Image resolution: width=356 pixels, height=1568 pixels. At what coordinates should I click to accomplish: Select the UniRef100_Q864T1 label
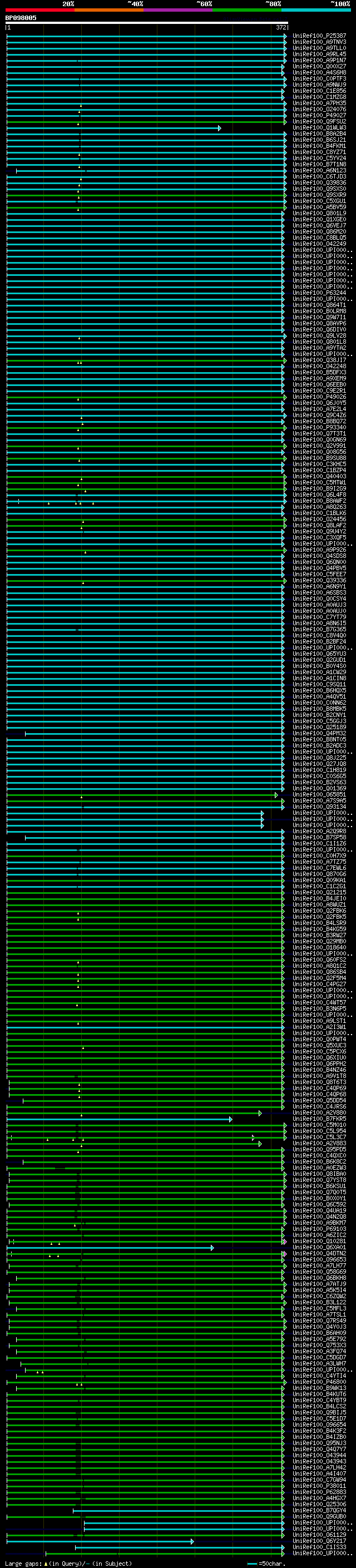319,305
